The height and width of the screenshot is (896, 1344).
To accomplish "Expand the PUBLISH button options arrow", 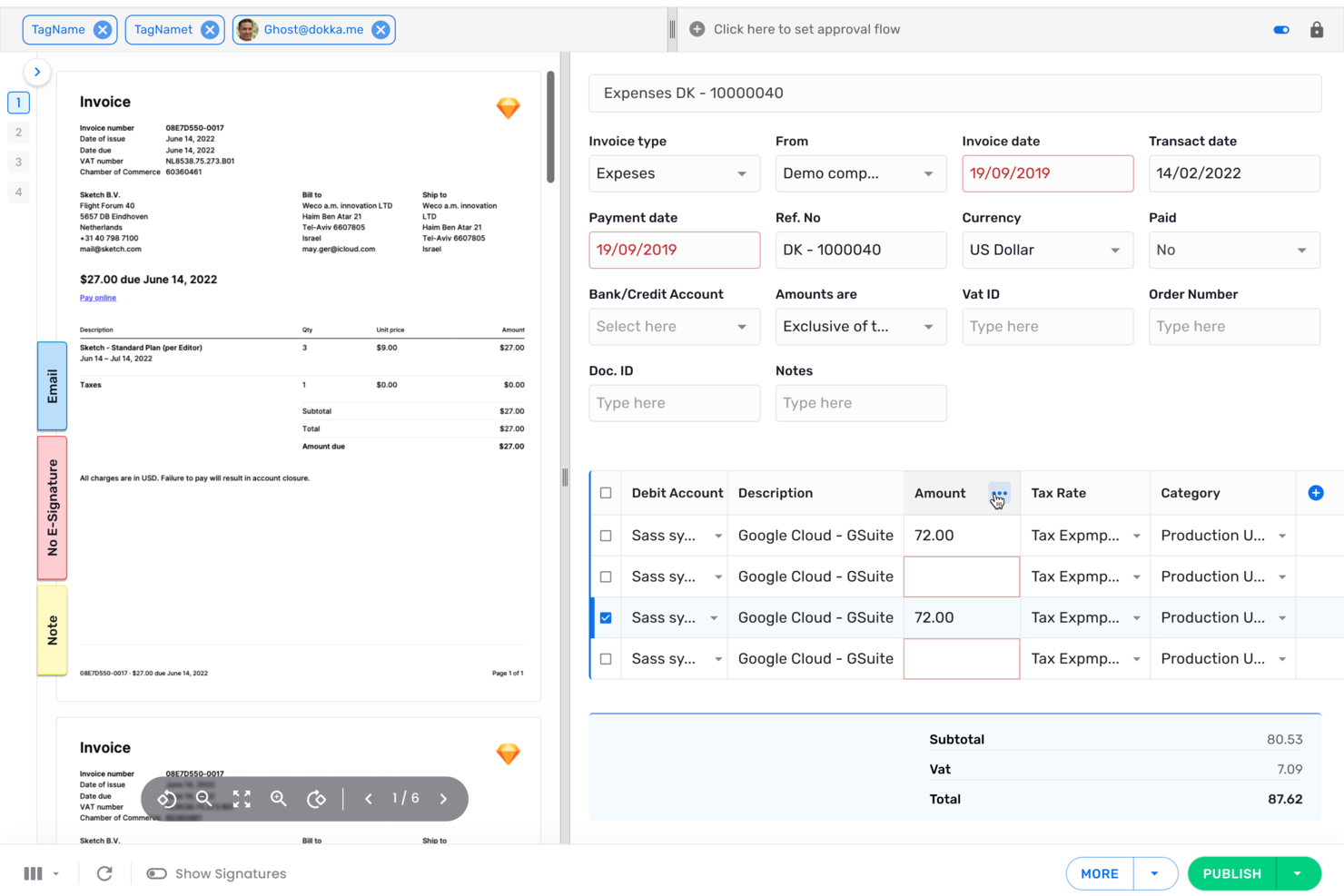I will [1299, 872].
